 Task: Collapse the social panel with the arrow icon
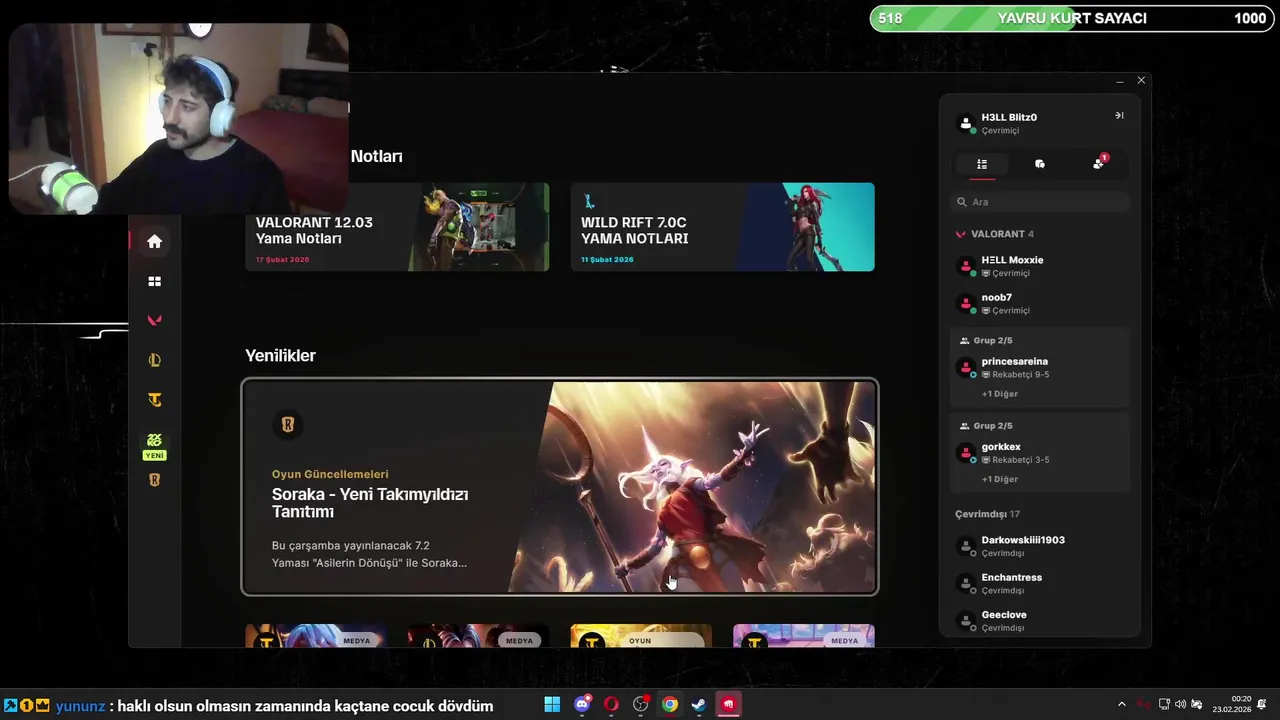(x=1119, y=116)
